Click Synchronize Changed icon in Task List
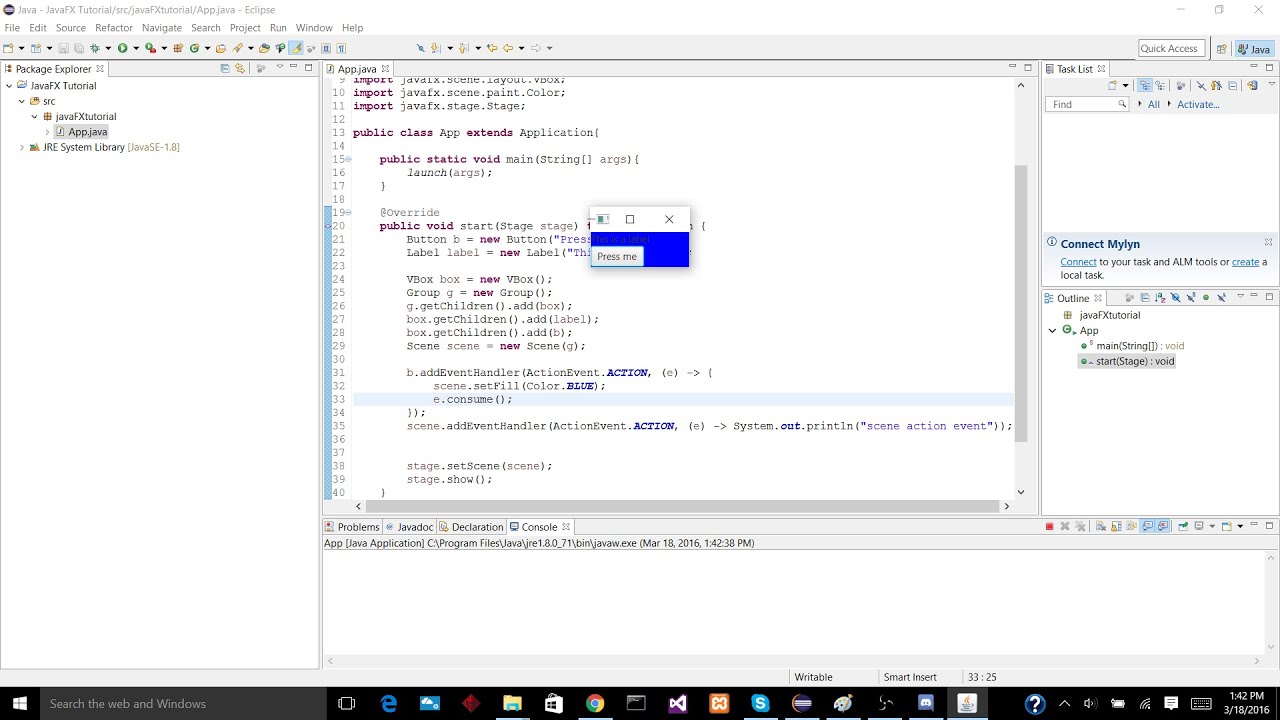1280x720 pixels. [1252, 86]
